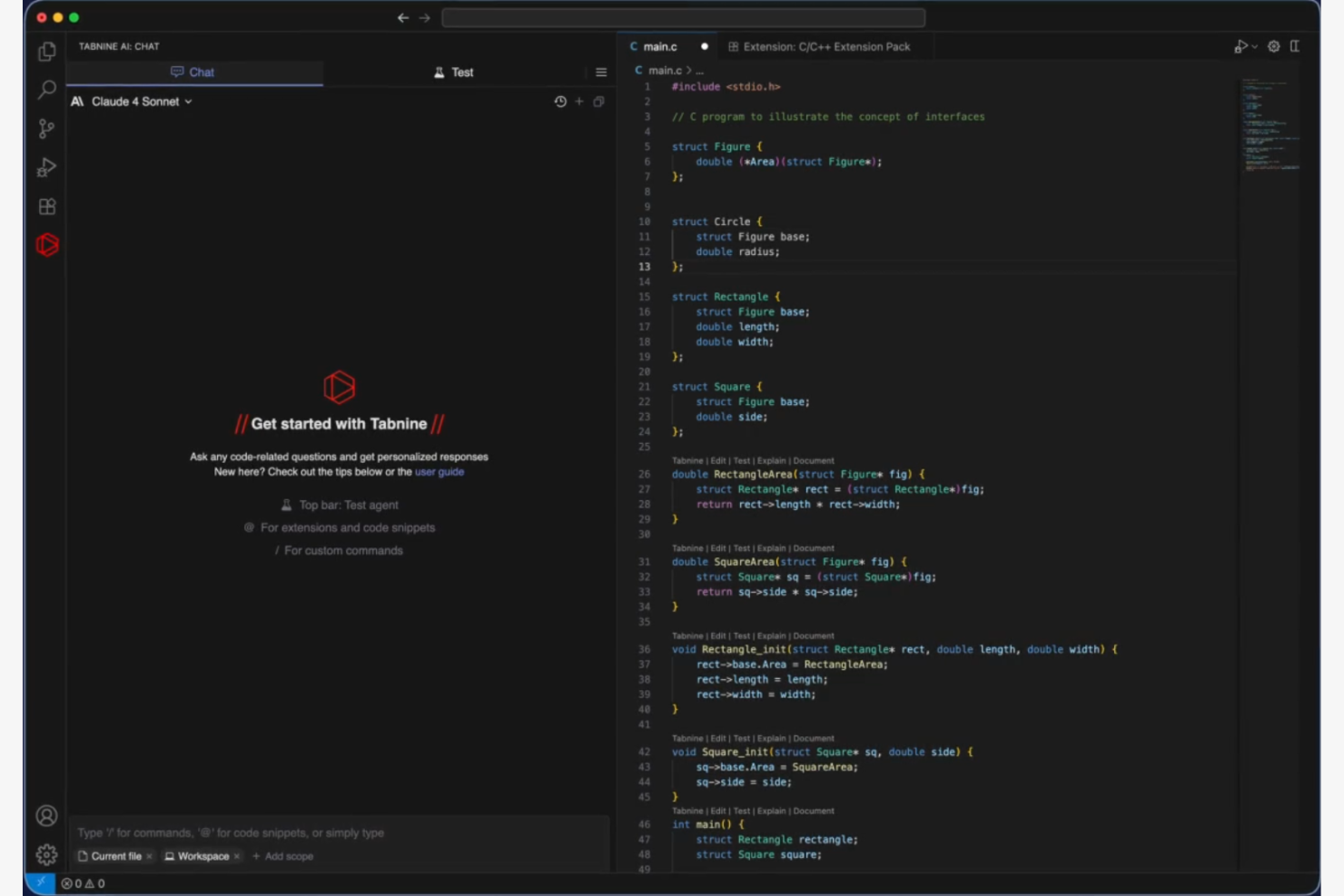Image resolution: width=1344 pixels, height=896 pixels.
Task: Click Explain above the RectangleArea function
Action: [x=771, y=460]
